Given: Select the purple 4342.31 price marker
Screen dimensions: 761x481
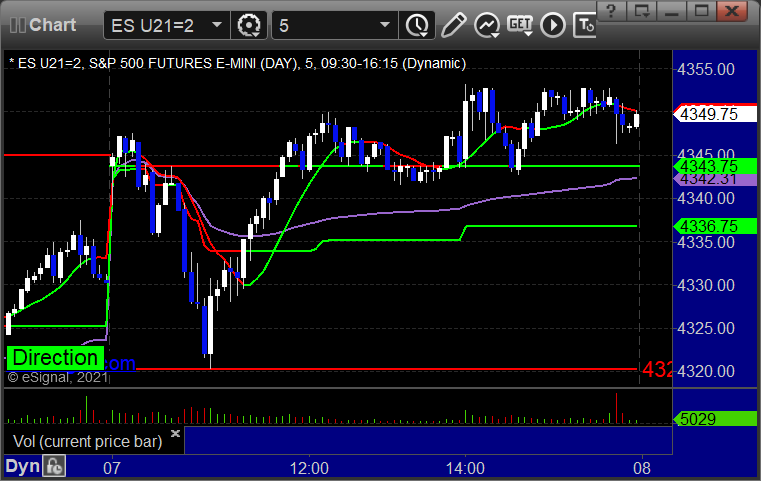Looking at the screenshot, I should point(715,180).
